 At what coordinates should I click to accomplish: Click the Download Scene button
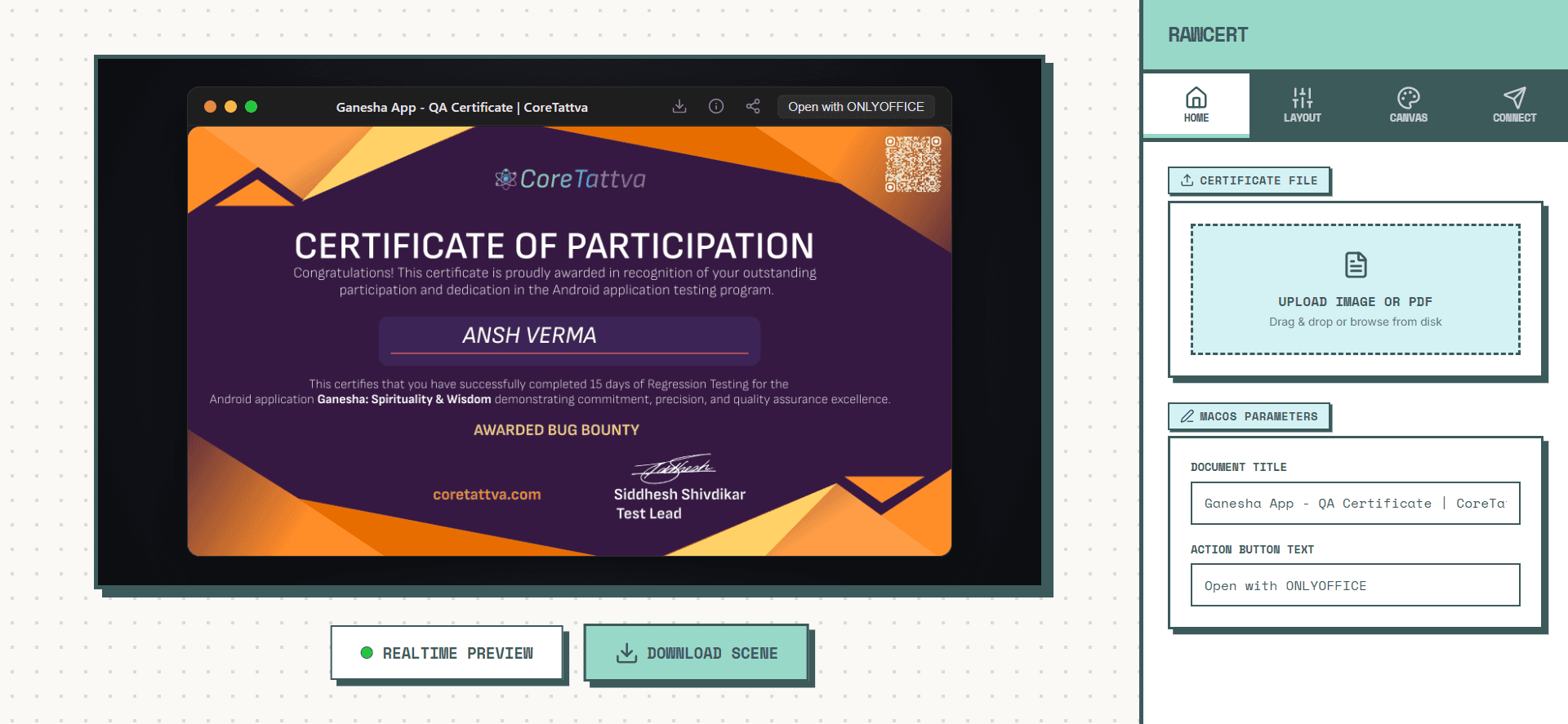pyautogui.click(x=696, y=652)
